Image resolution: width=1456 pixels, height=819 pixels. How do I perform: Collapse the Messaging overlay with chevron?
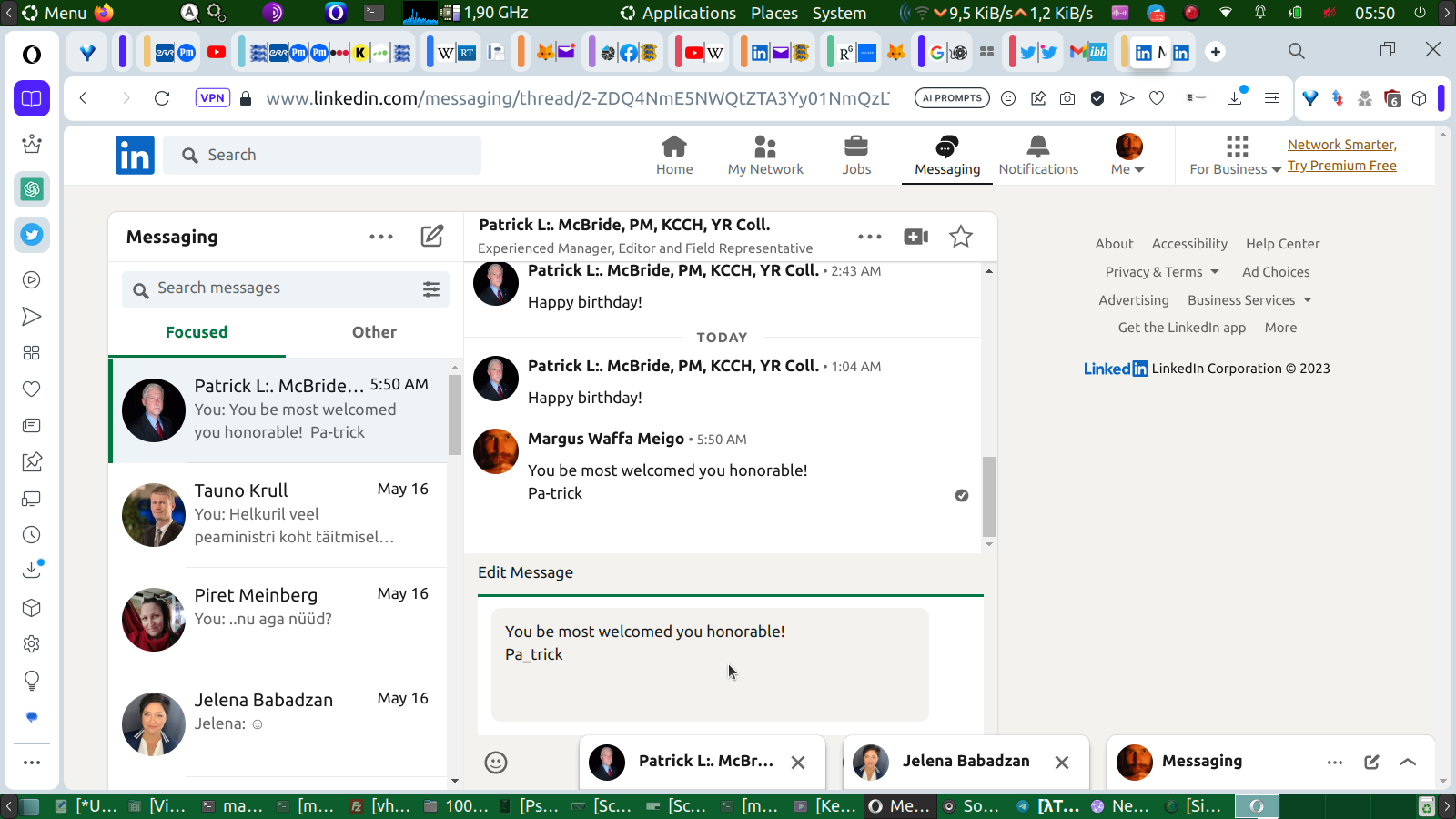[1408, 763]
